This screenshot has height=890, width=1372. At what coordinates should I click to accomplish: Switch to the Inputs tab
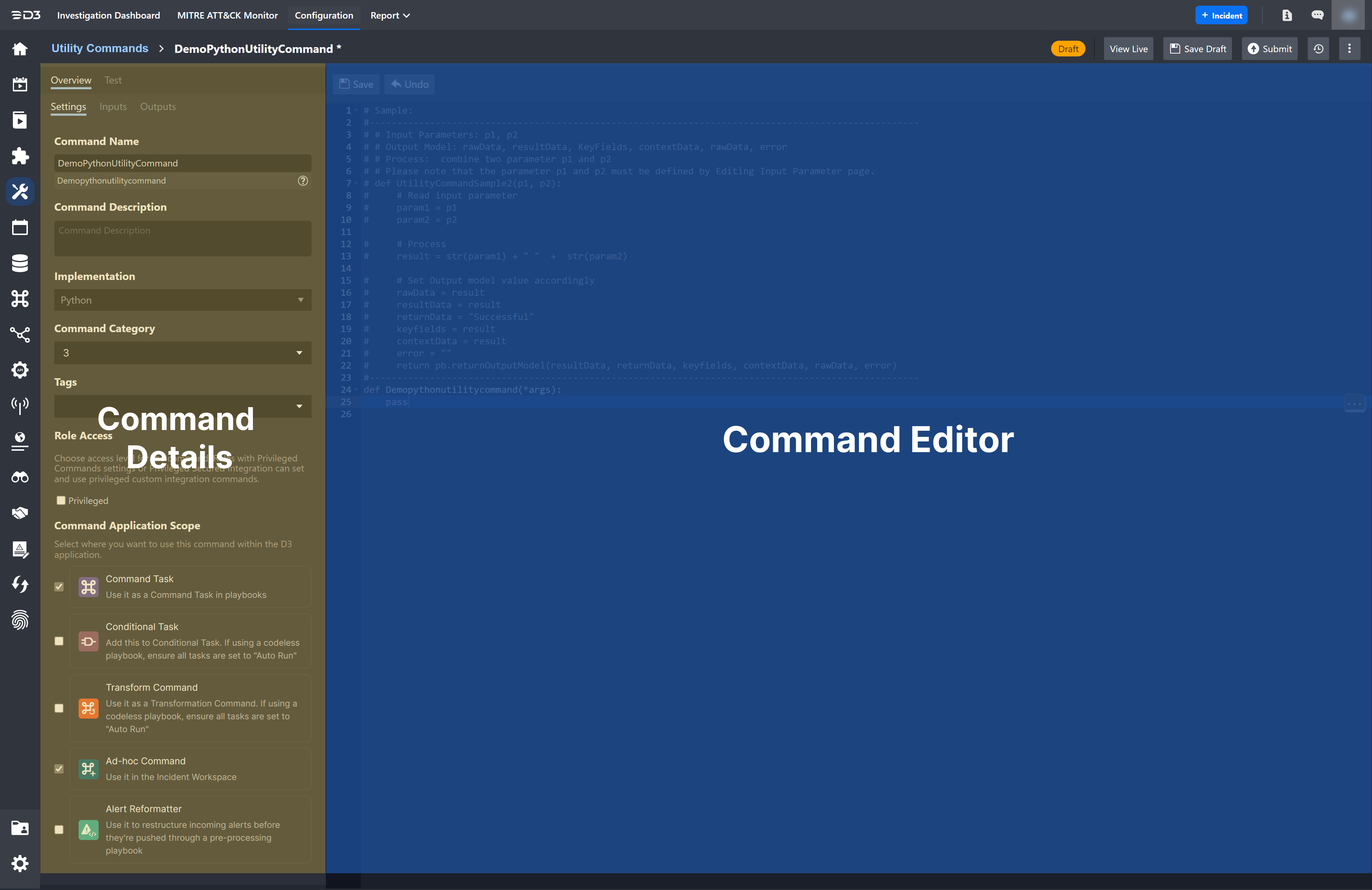[x=113, y=106]
